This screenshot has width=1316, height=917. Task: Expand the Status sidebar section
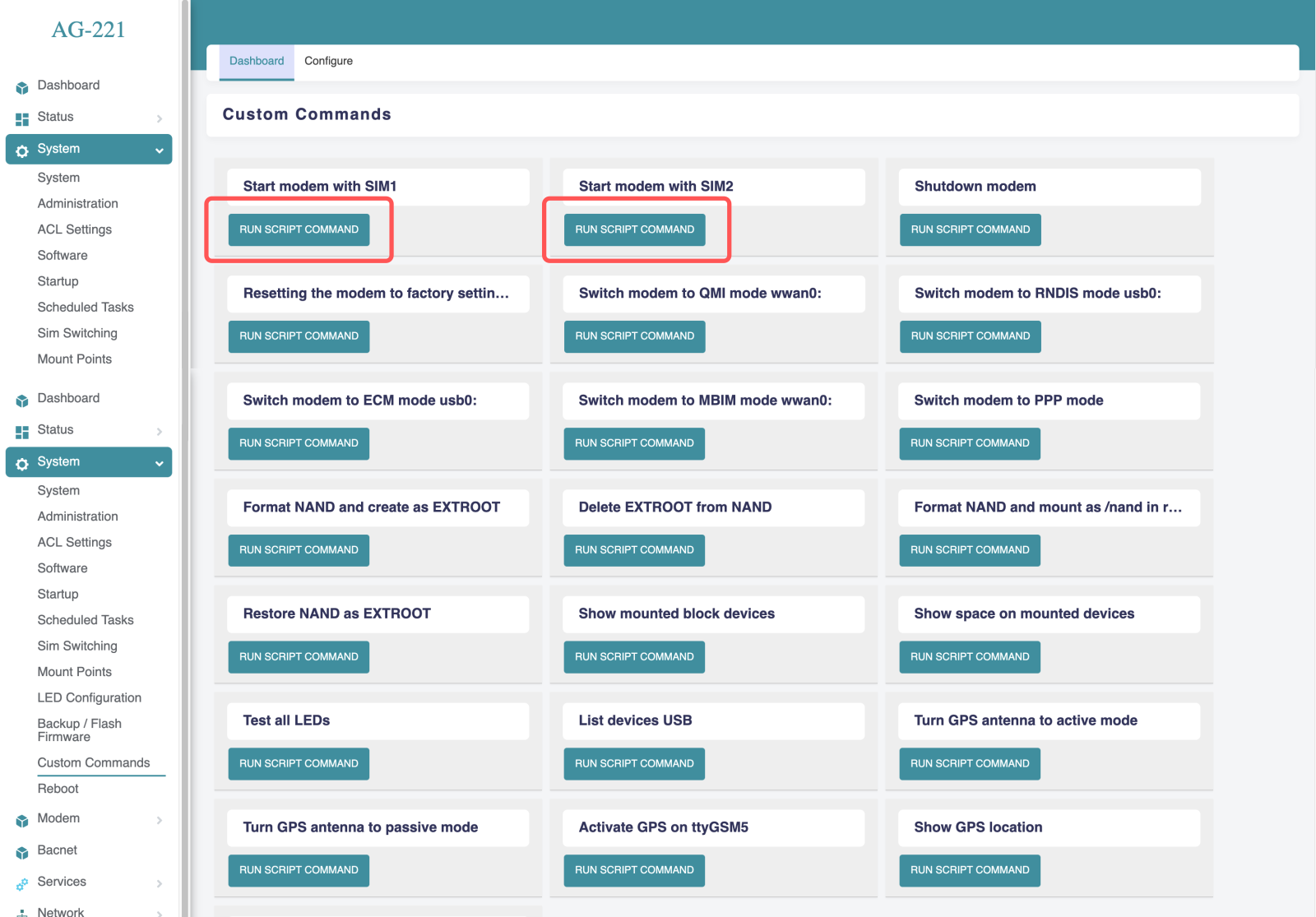[x=159, y=118]
